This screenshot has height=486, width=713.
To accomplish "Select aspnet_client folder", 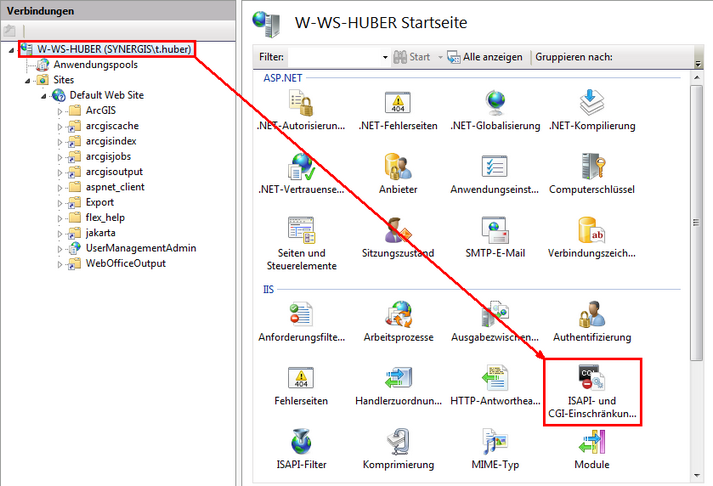I will pyautogui.click(x=115, y=187).
